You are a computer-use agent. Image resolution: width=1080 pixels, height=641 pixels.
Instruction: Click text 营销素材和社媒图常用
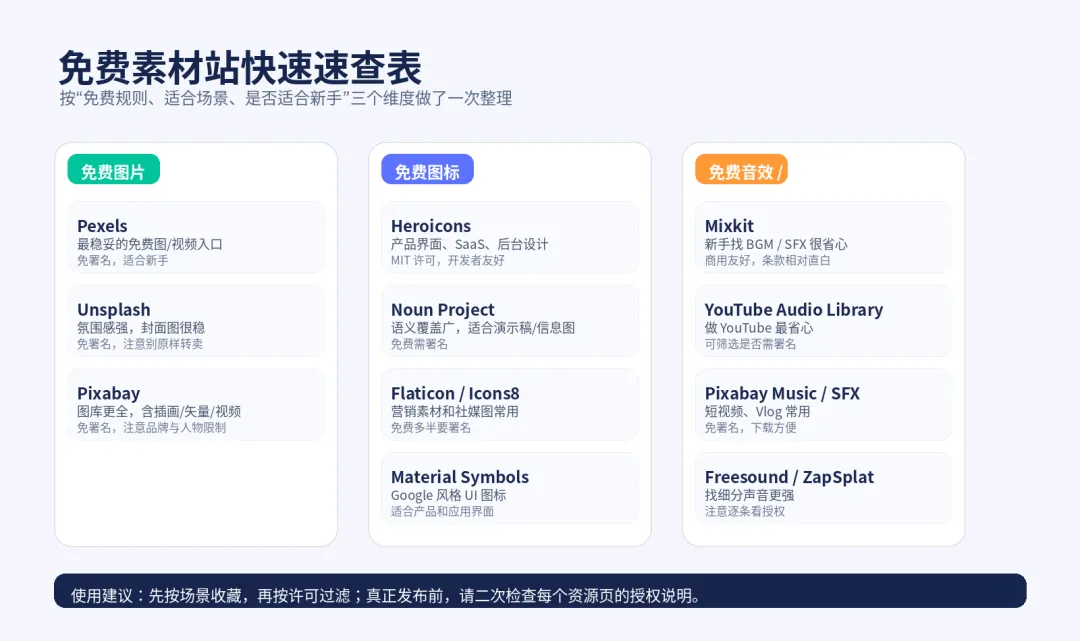point(455,411)
